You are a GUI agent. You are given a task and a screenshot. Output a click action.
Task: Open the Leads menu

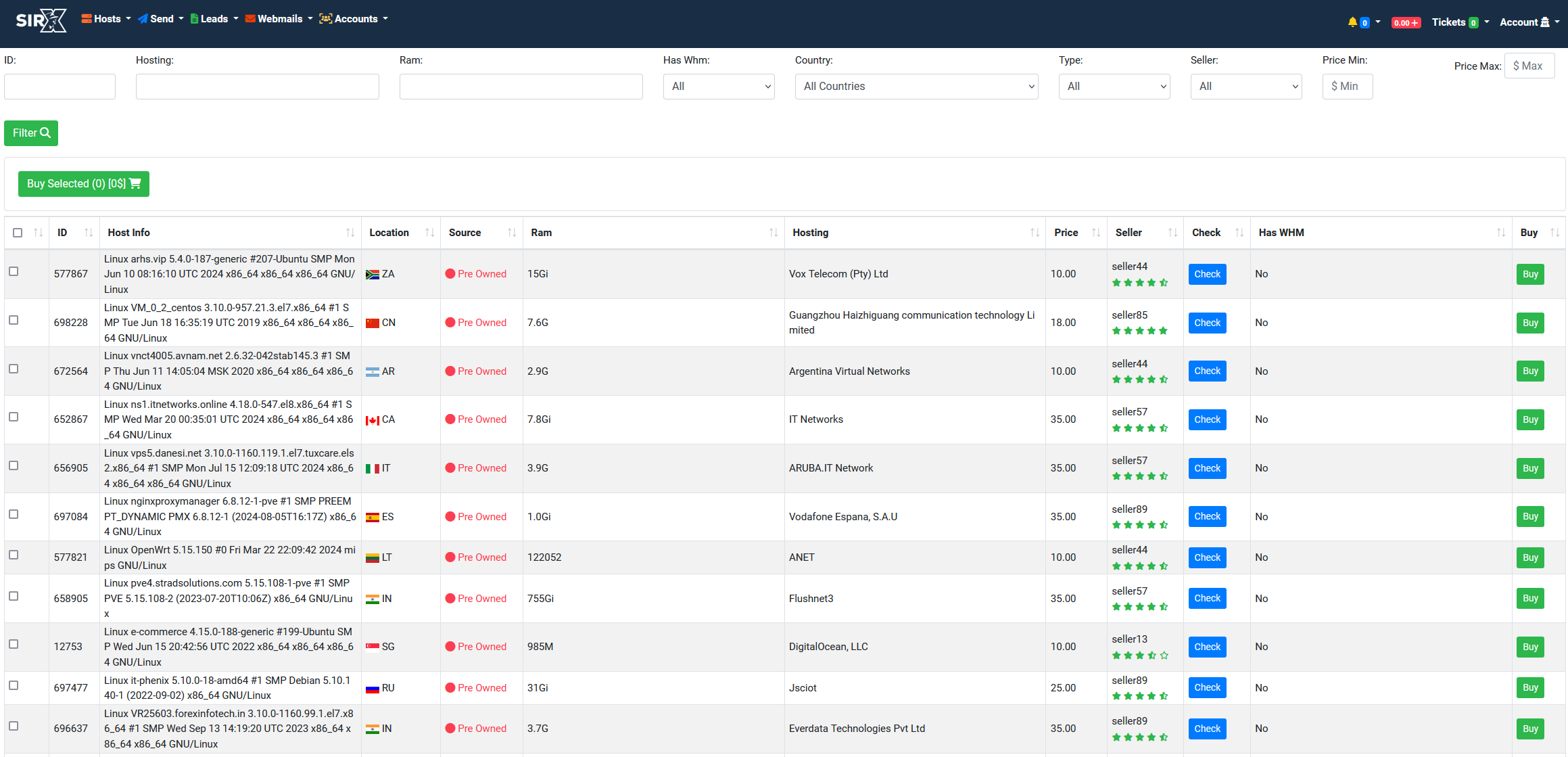click(214, 19)
